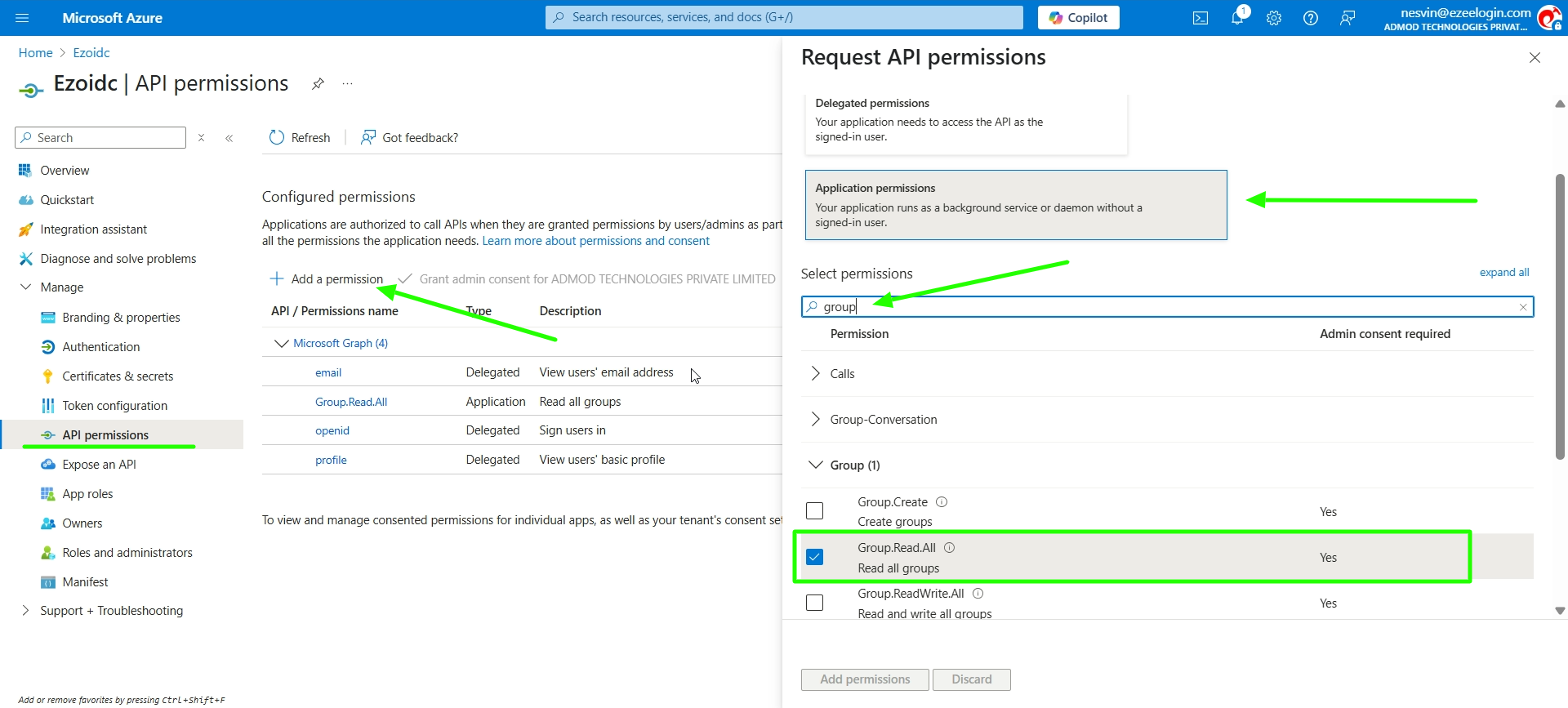Clear the group permission search text
This screenshot has height=708, width=1568.
[x=1523, y=307]
